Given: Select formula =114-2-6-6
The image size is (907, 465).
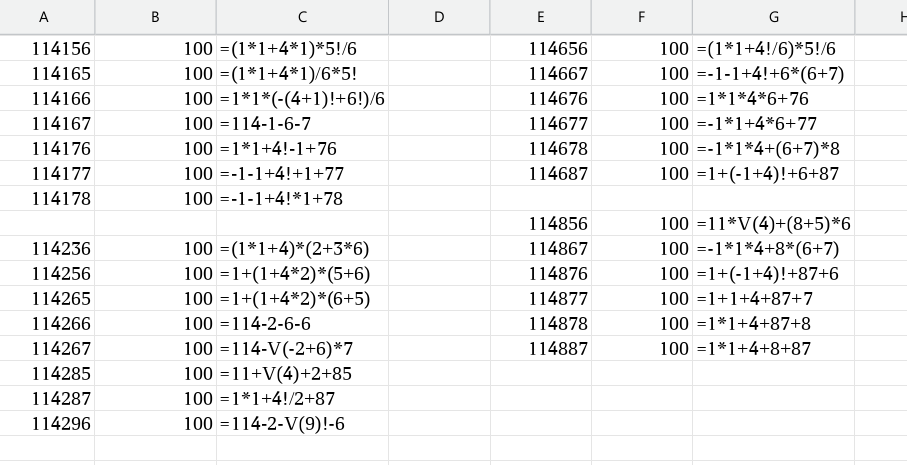Looking at the screenshot, I should point(302,324).
